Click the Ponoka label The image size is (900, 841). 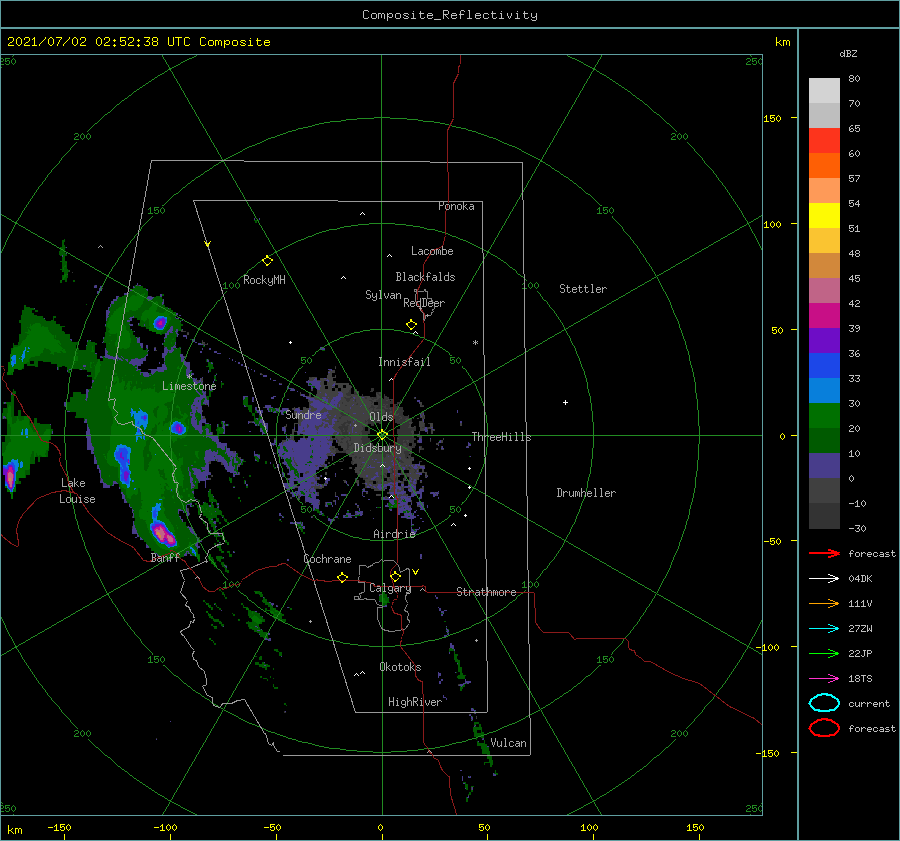pyautogui.click(x=456, y=206)
